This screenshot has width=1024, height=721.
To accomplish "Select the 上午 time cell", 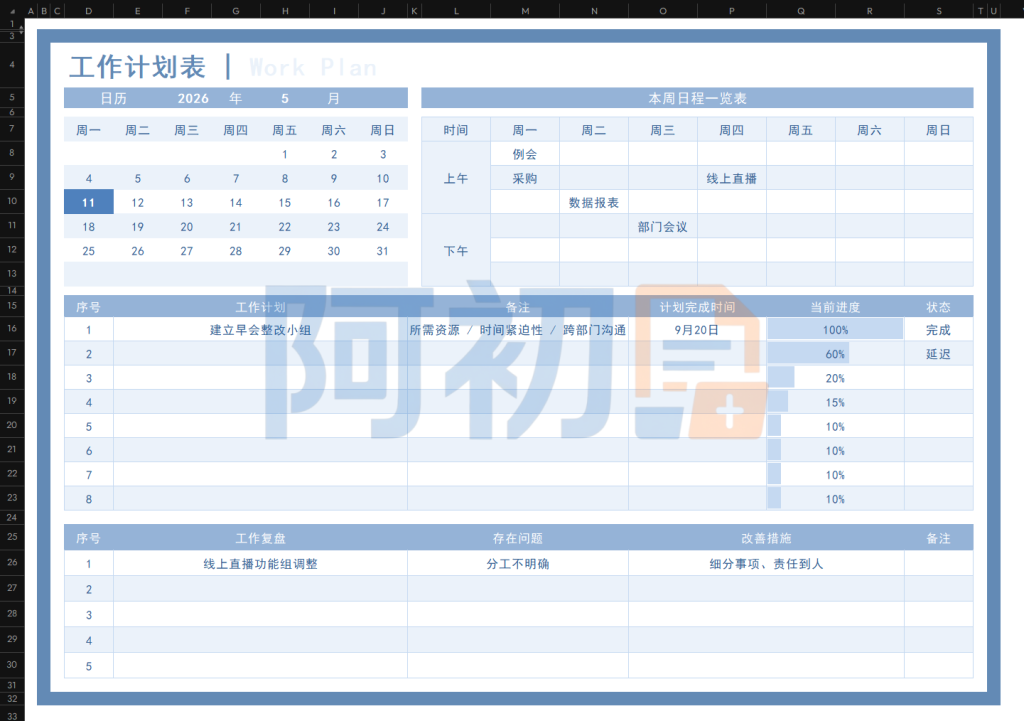I will coord(456,178).
